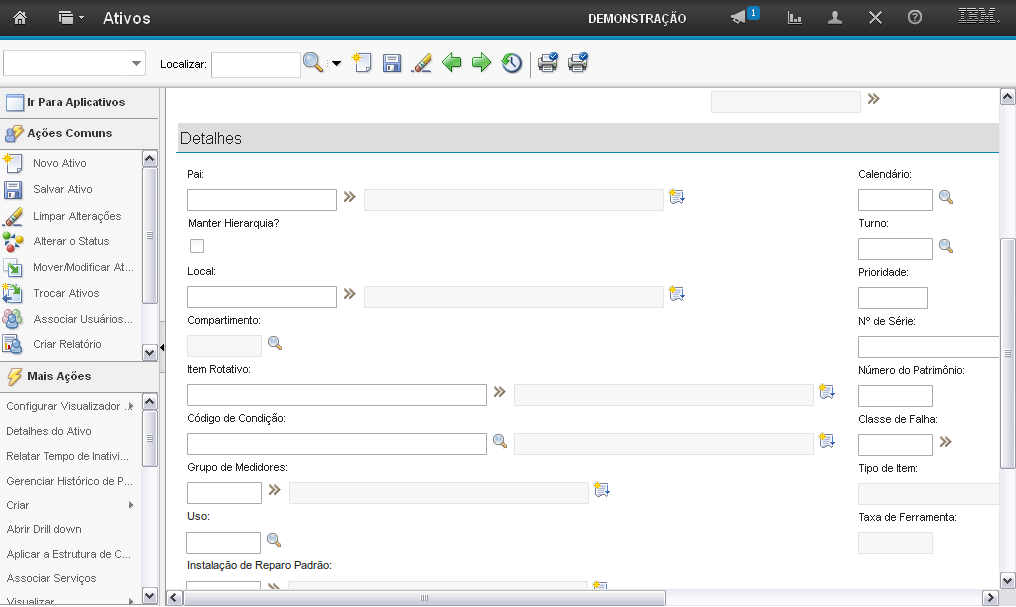Click the magnifier next to Calendário field
This screenshot has height=607, width=1016.
[945, 198]
